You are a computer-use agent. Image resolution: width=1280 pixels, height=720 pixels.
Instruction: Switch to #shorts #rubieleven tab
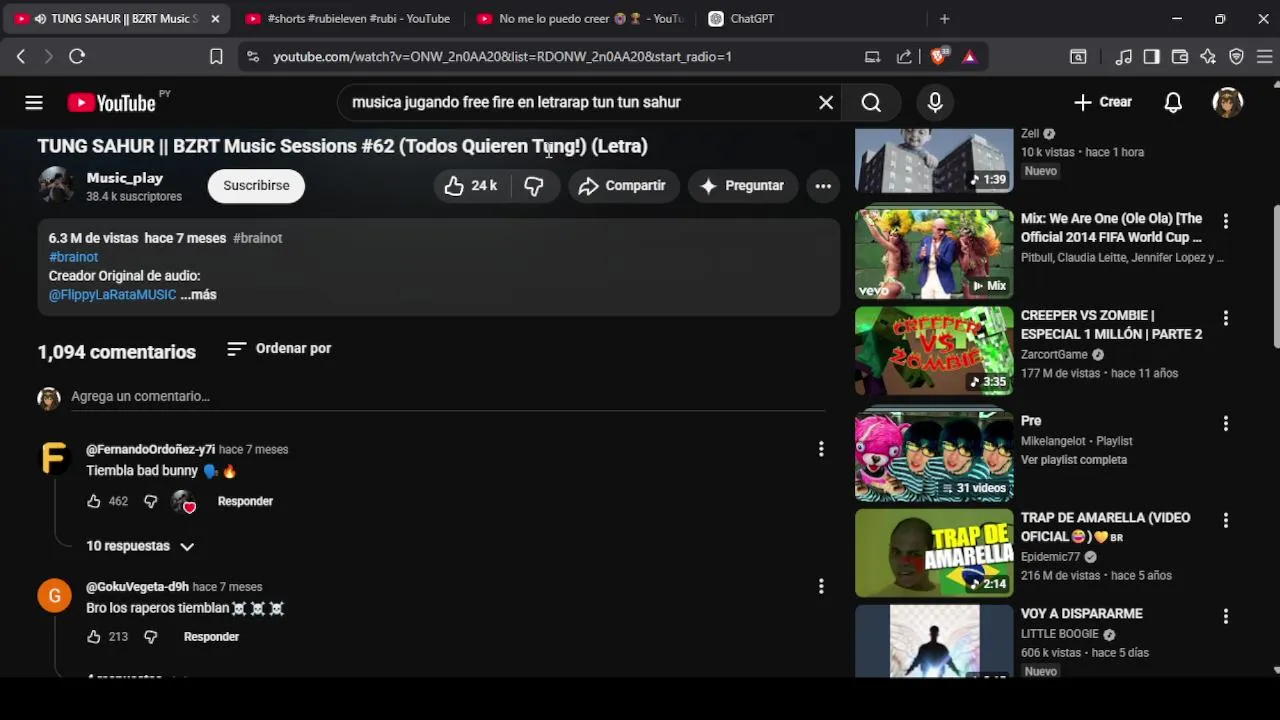347,19
